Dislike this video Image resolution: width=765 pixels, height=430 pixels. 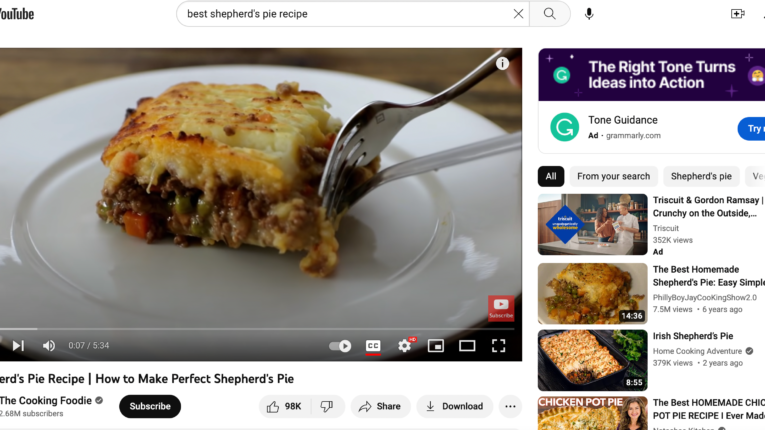coord(327,406)
